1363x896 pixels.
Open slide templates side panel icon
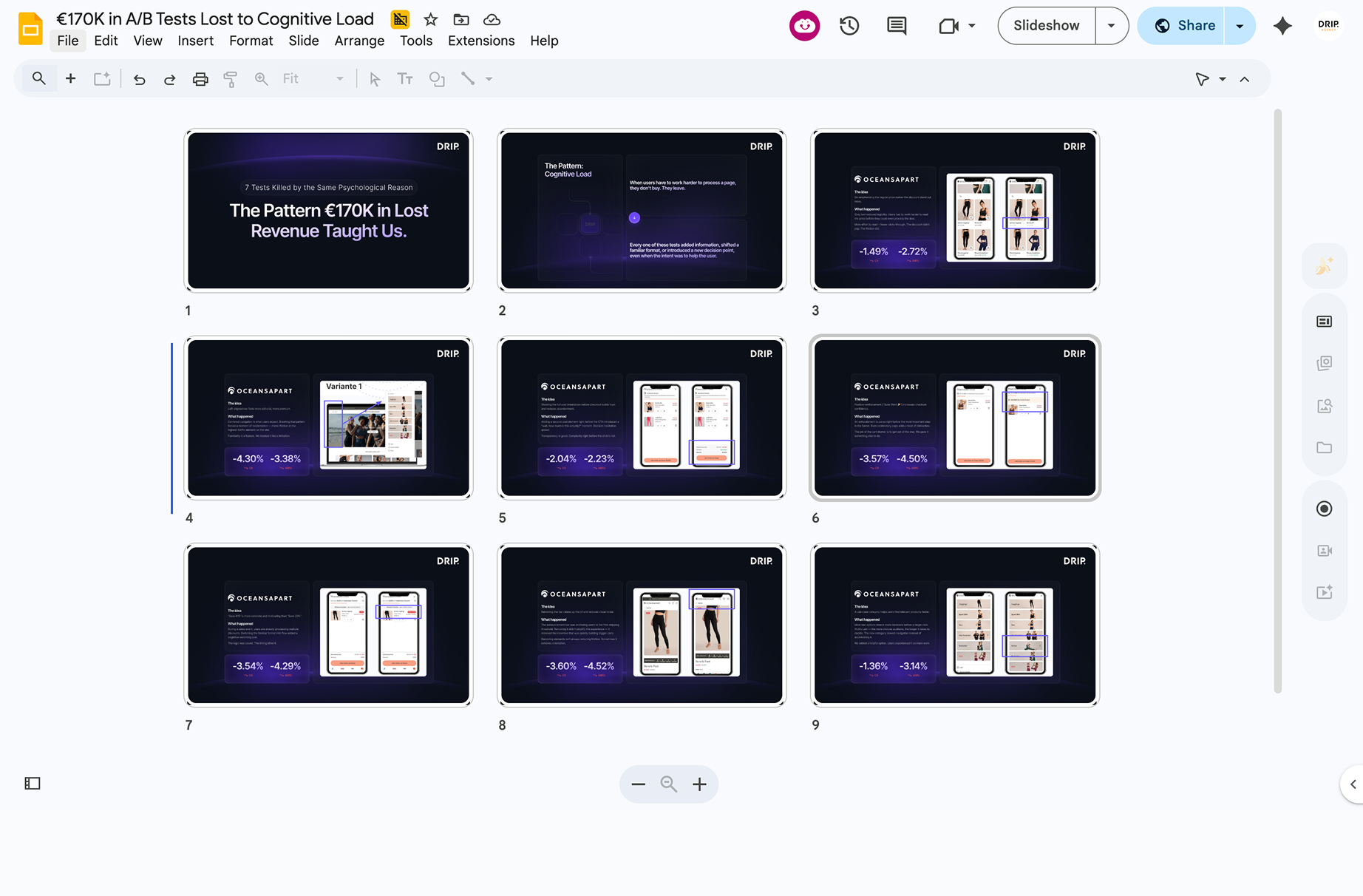click(x=1324, y=322)
